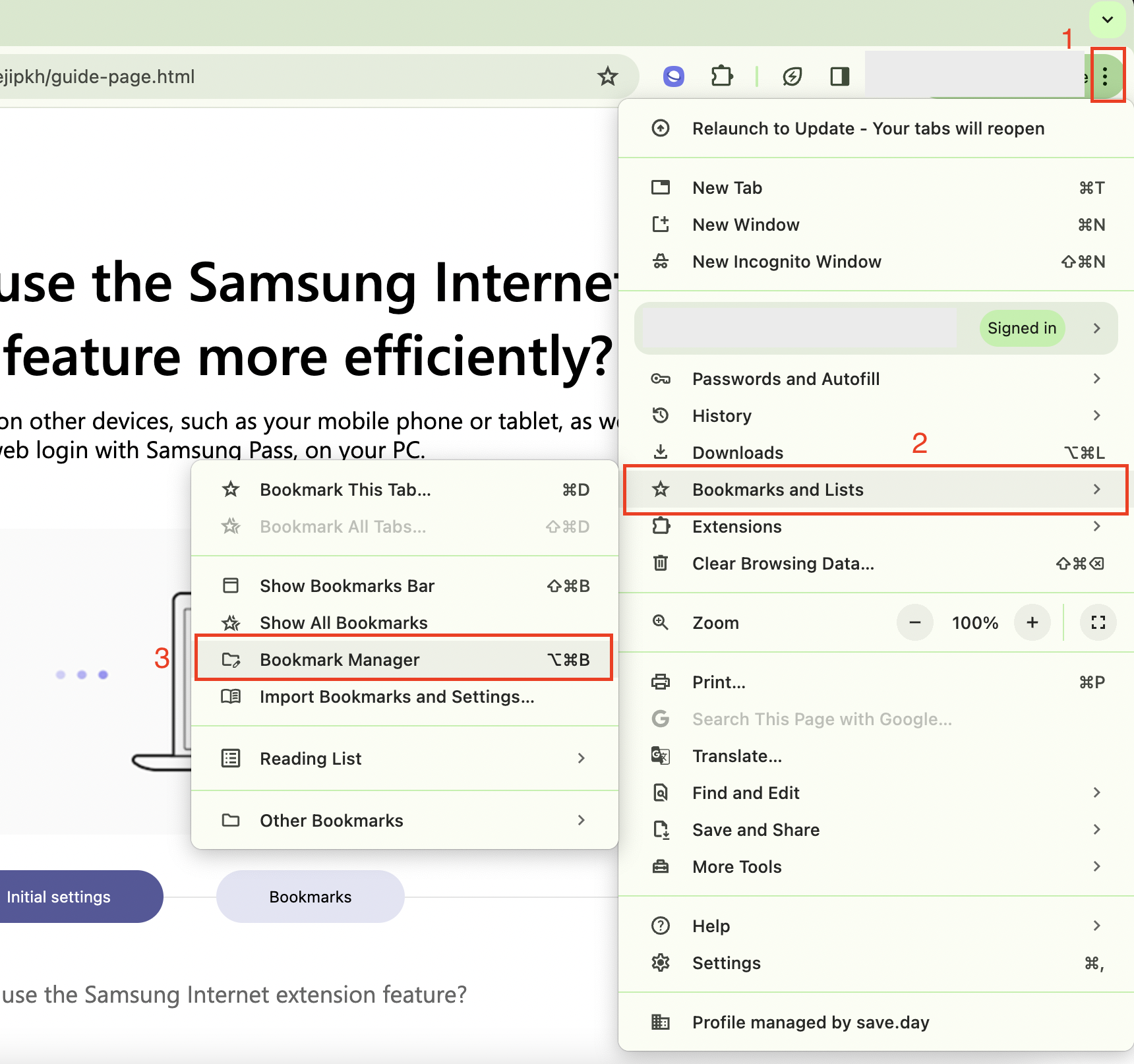Open Bookmark Manager
1134x1064 pixels.
click(404, 659)
